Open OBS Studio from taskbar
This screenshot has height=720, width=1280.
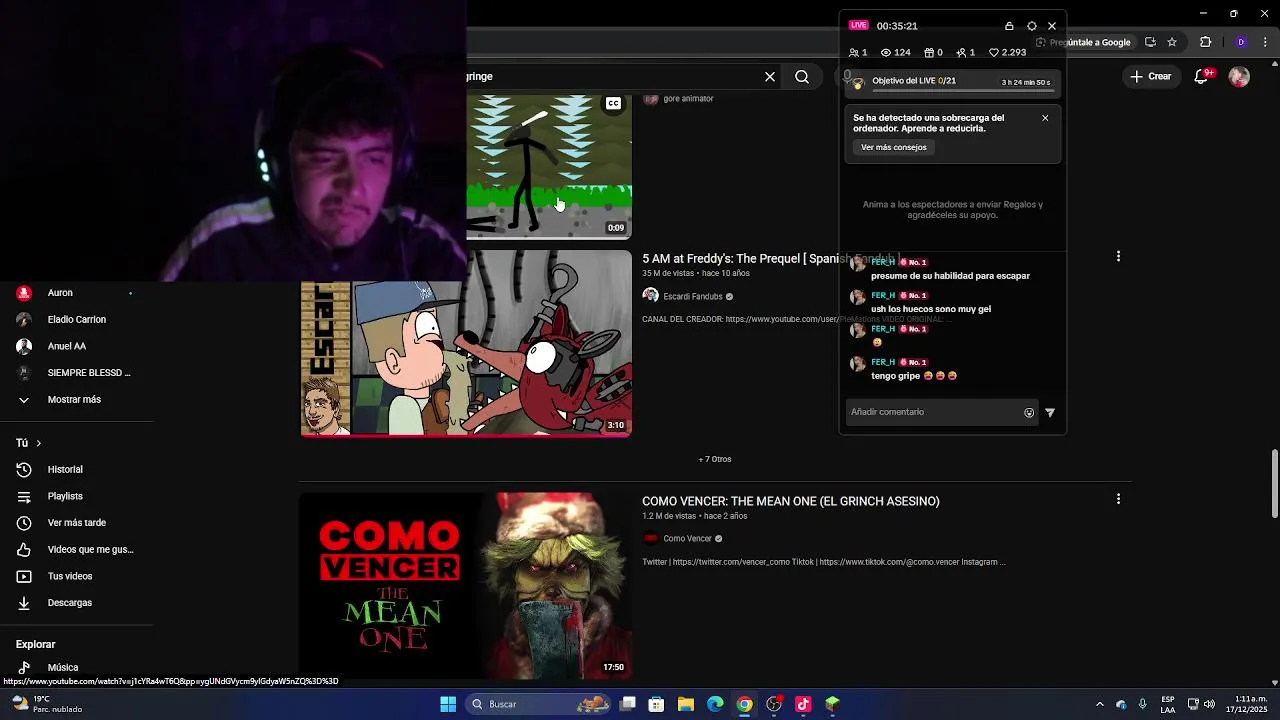pos(774,704)
